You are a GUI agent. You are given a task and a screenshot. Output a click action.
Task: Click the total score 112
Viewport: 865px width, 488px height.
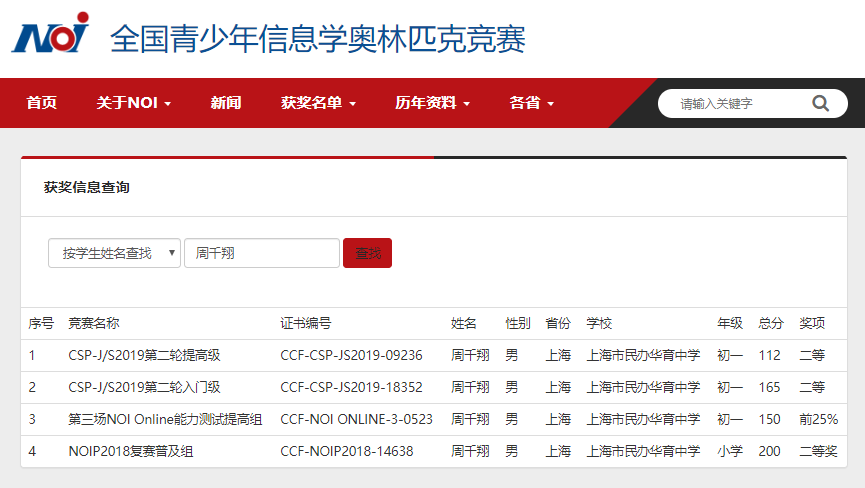coord(769,355)
